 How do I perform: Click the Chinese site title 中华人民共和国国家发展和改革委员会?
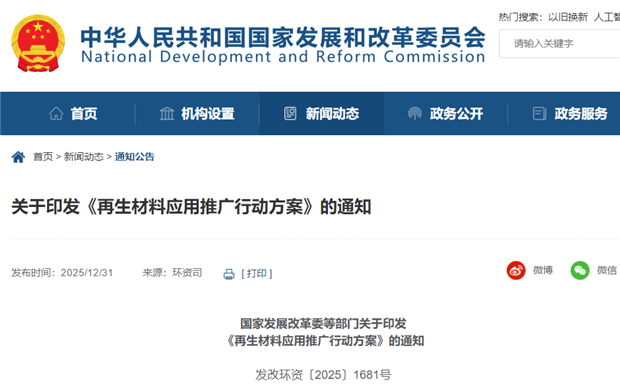[283, 37]
